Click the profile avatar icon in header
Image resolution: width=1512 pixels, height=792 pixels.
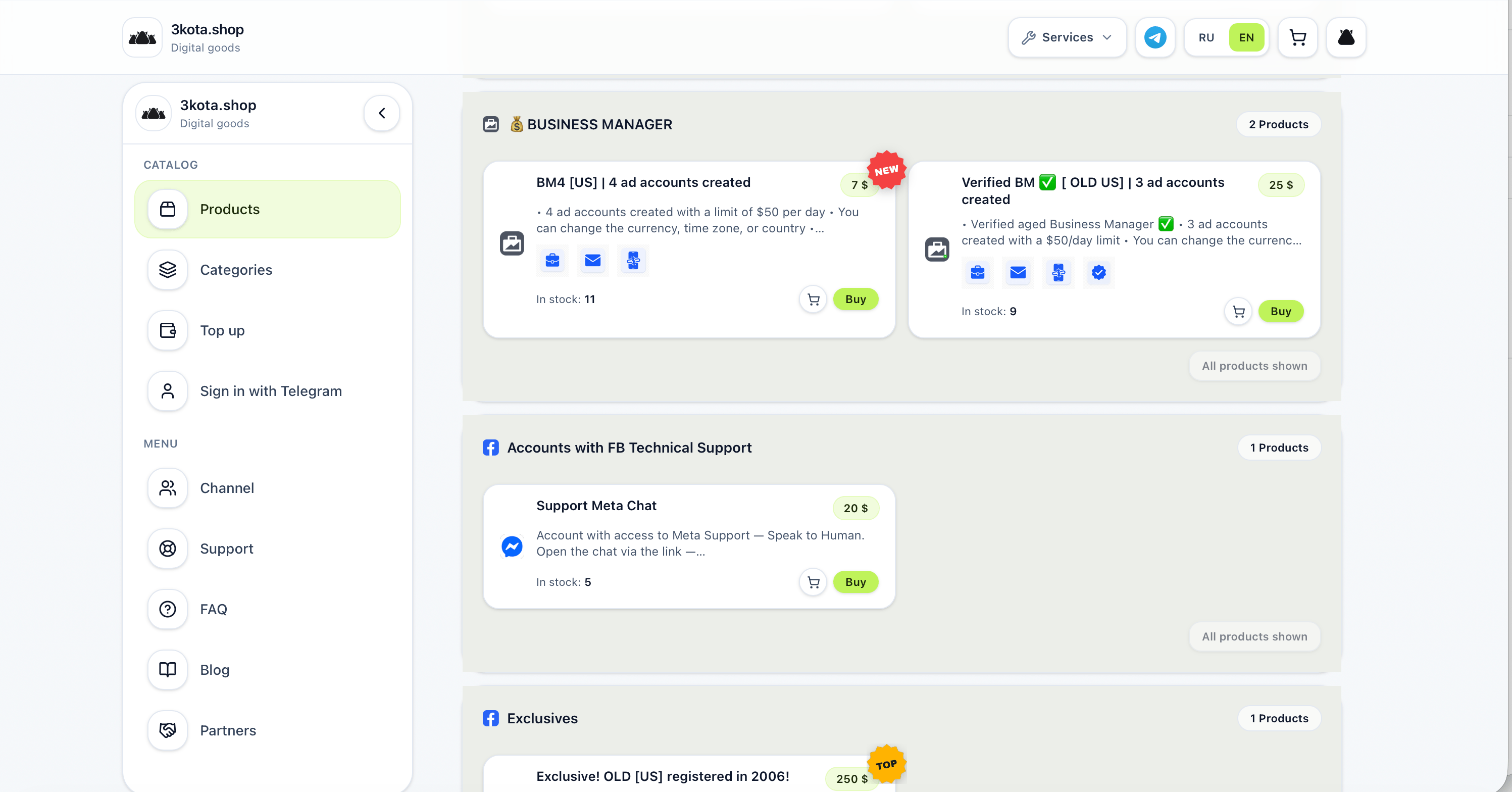point(1345,37)
